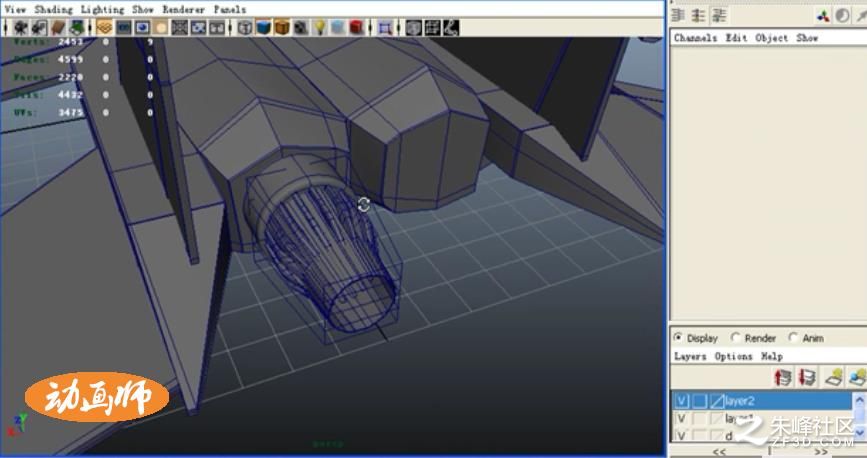Open the Lighting menu
867x458 pixels.
click(102, 9)
